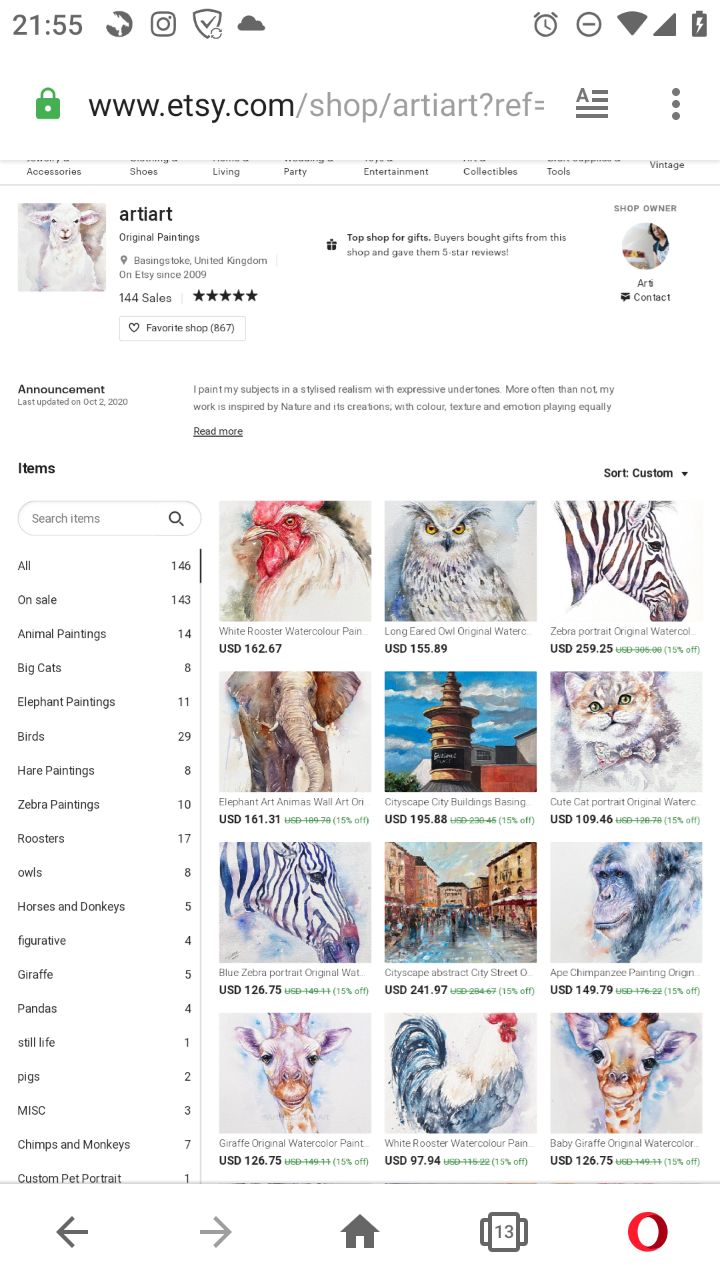Open the Sort: Custom dropdown

[x=646, y=473]
